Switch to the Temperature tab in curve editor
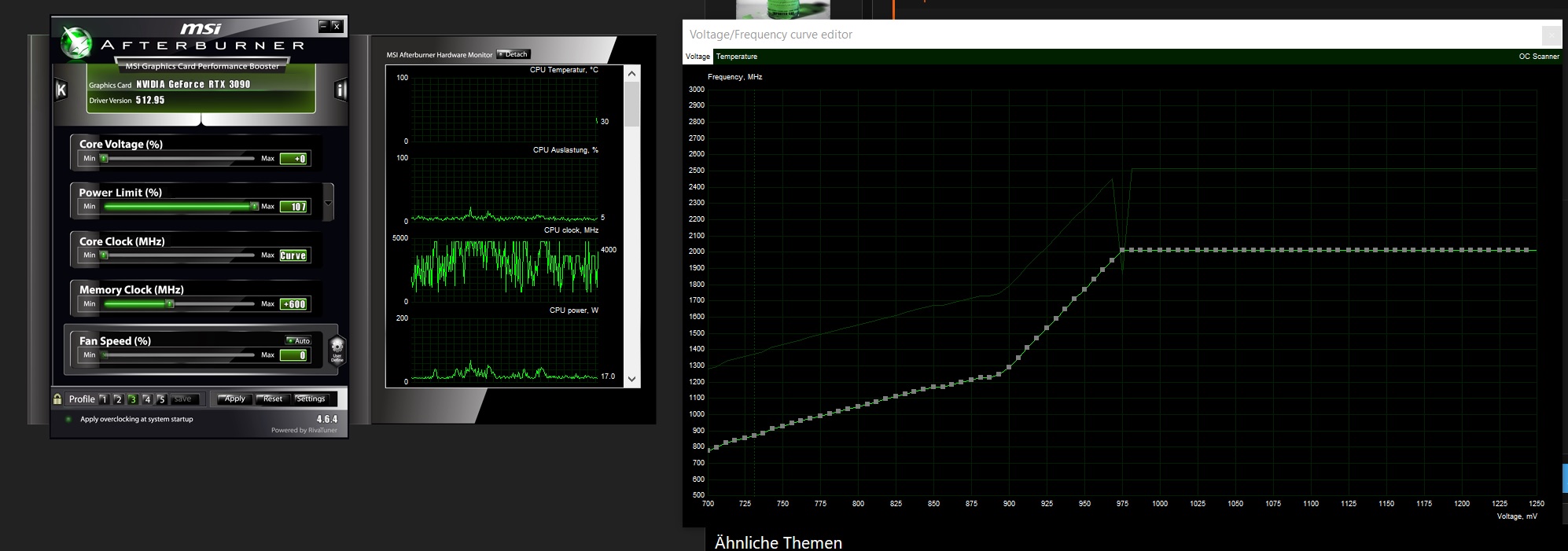The image size is (1568, 551). click(x=737, y=57)
